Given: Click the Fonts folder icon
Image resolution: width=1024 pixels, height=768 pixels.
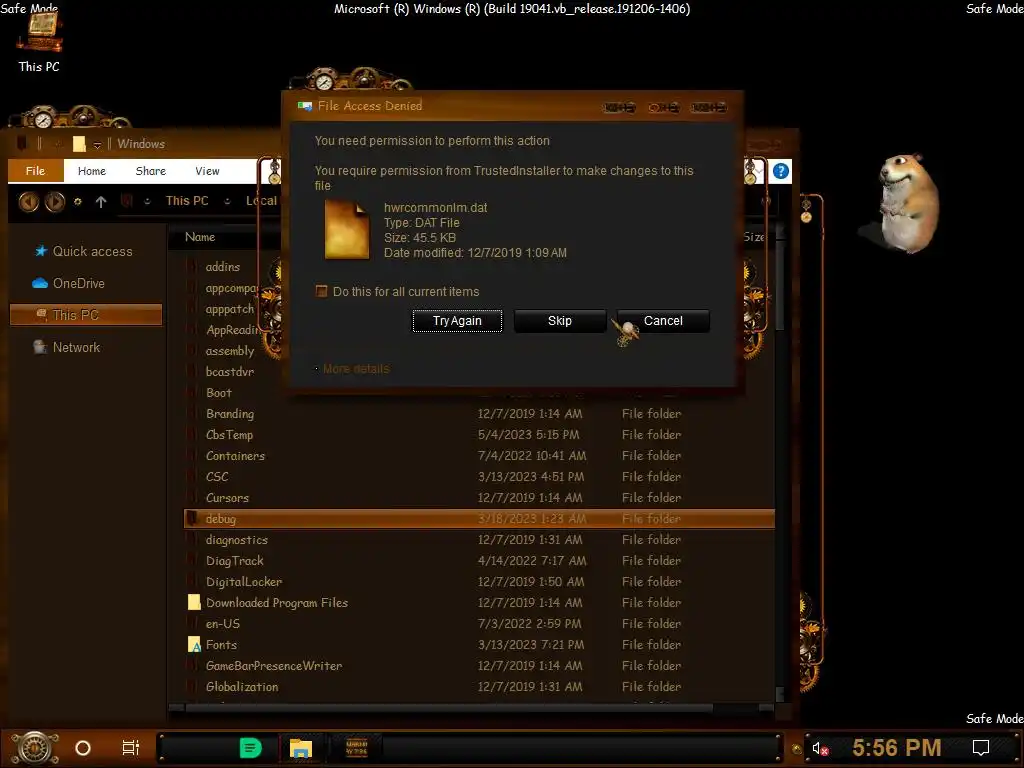Looking at the screenshot, I should pyautogui.click(x=194, y=645).
